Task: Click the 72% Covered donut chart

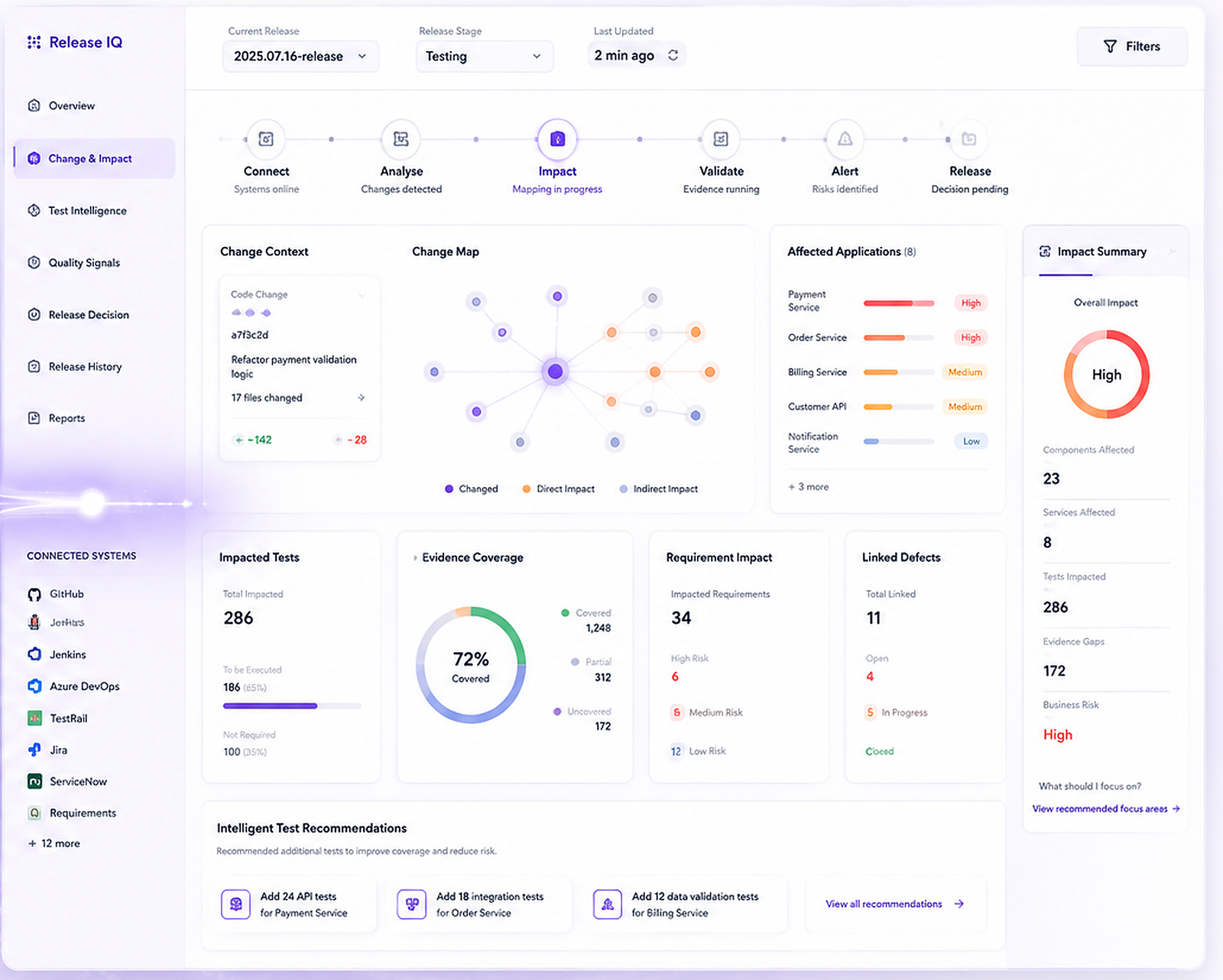Action: coord(471,665)
